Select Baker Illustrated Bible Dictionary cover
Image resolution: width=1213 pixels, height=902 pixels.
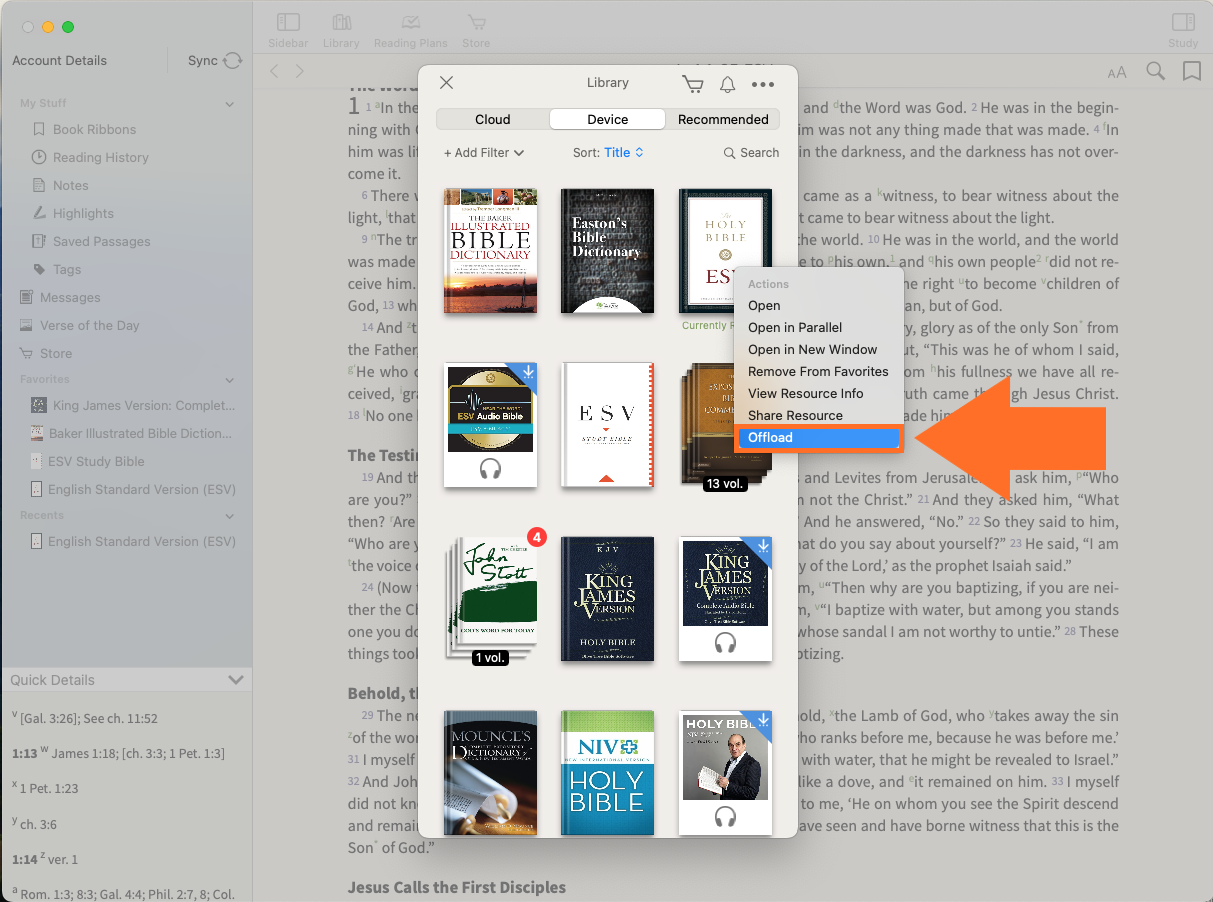coord(490,251)
